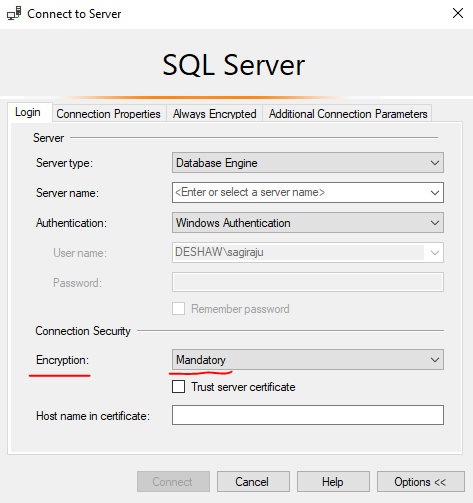Open the Server name dropdown arrow

point(435,193)
